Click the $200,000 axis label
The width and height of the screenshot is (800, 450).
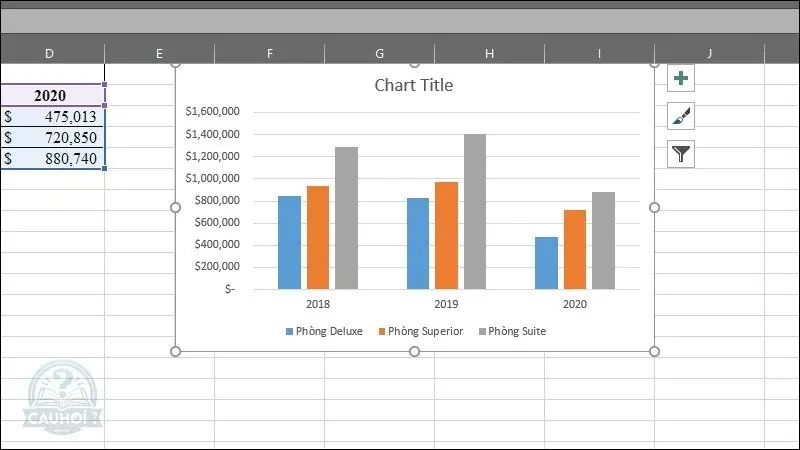click(x=217, y=266)
